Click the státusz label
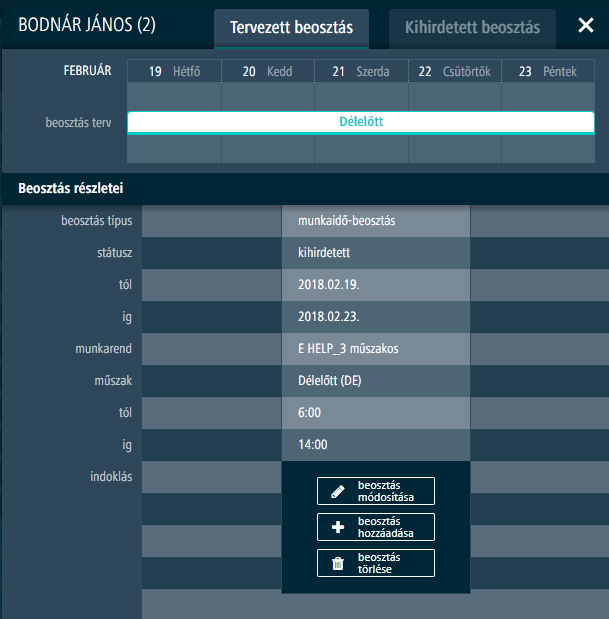 [x=114, y=253]
